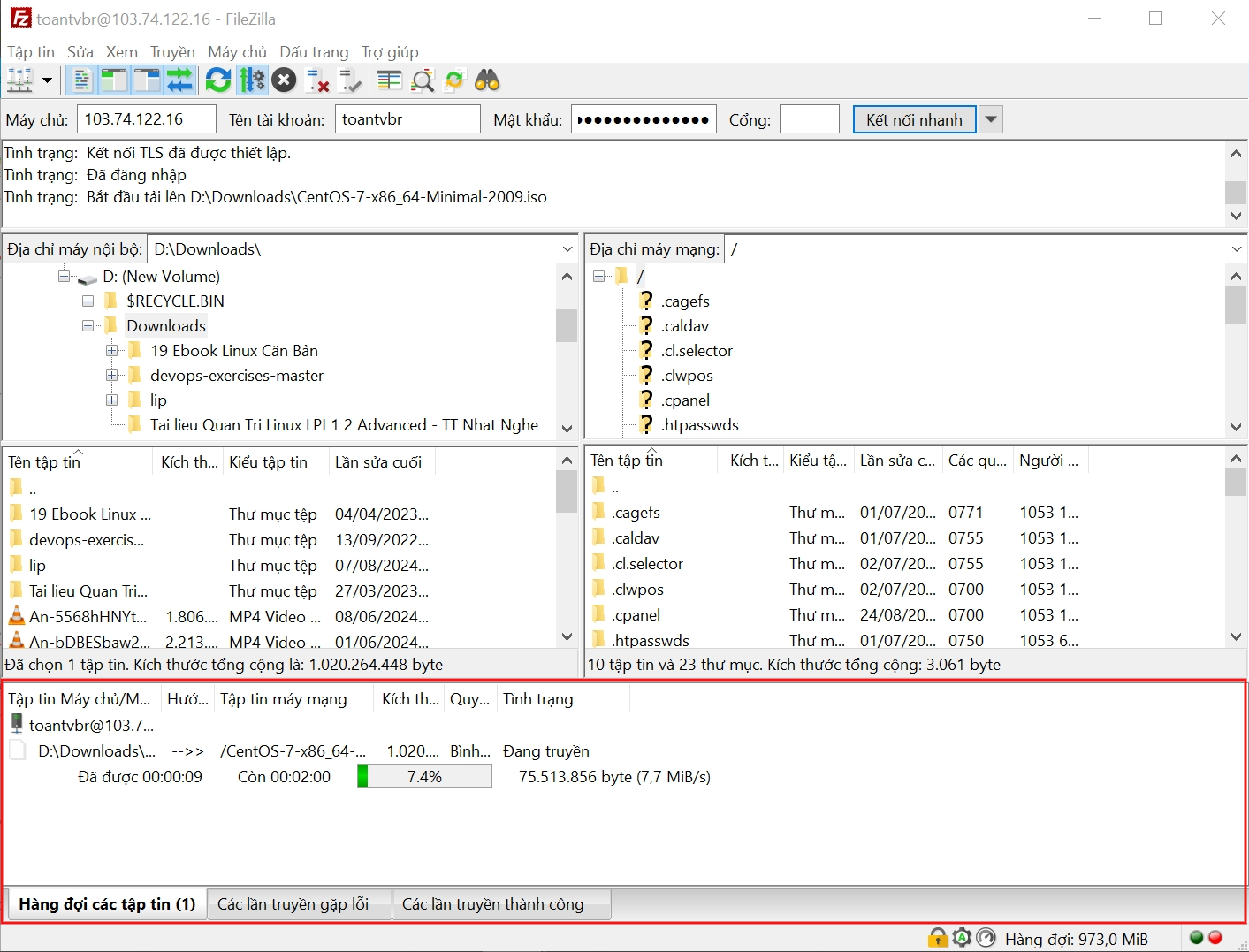Open the Site Manager dropdown arrow
This screenshot has height=952, width=1249.
pyautogui.click(x=47, y=80)
